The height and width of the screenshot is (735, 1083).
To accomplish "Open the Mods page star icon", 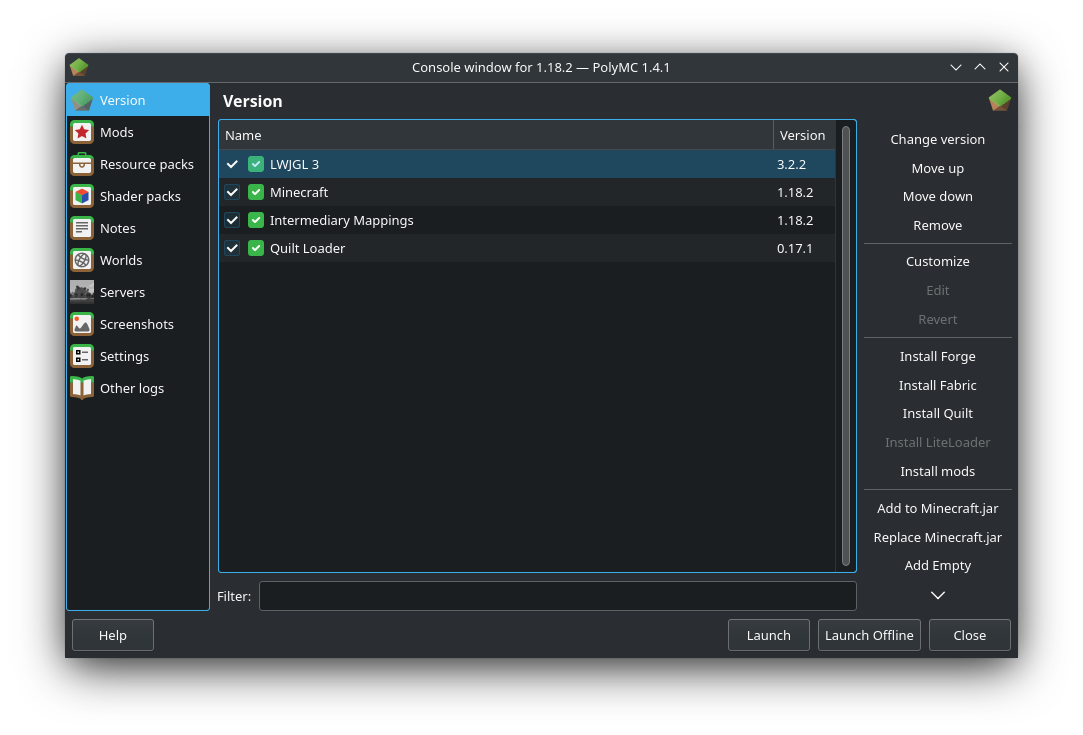I will click(x=82, y=132).
